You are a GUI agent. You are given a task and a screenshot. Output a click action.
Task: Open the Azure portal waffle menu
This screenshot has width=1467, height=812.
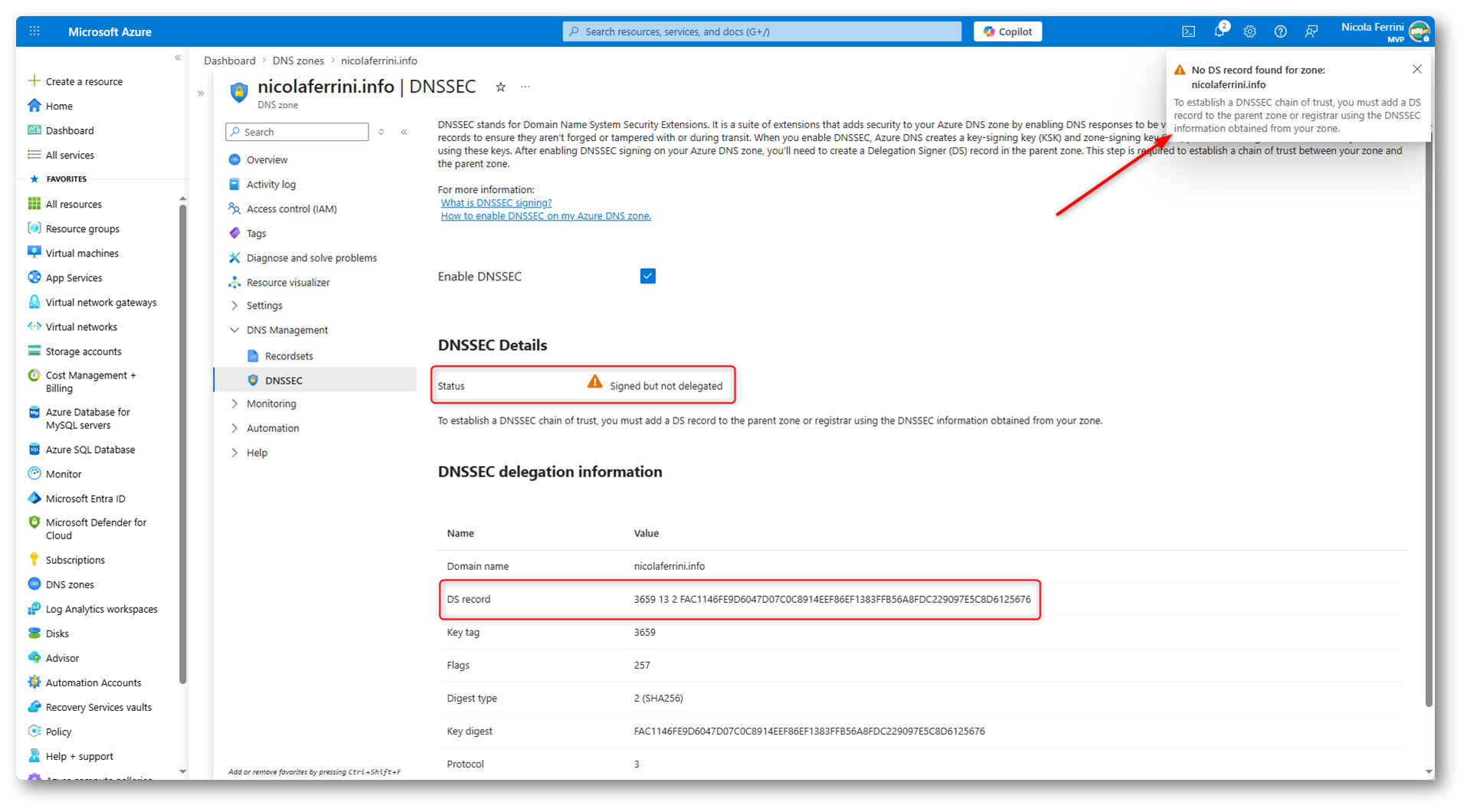click(34, 31)
